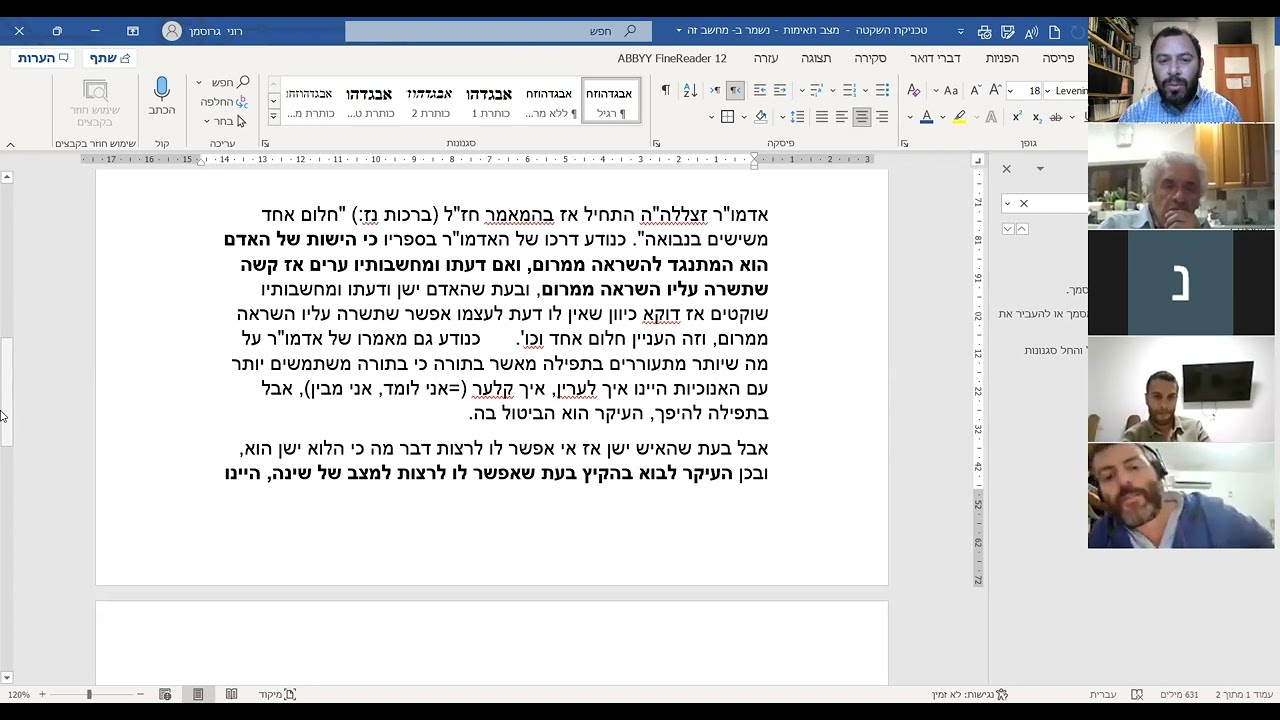Screen dimensions: 1280x720
Task: Toggle show paragraph marks (pilcrow)
Action: [x=666, y=90]
